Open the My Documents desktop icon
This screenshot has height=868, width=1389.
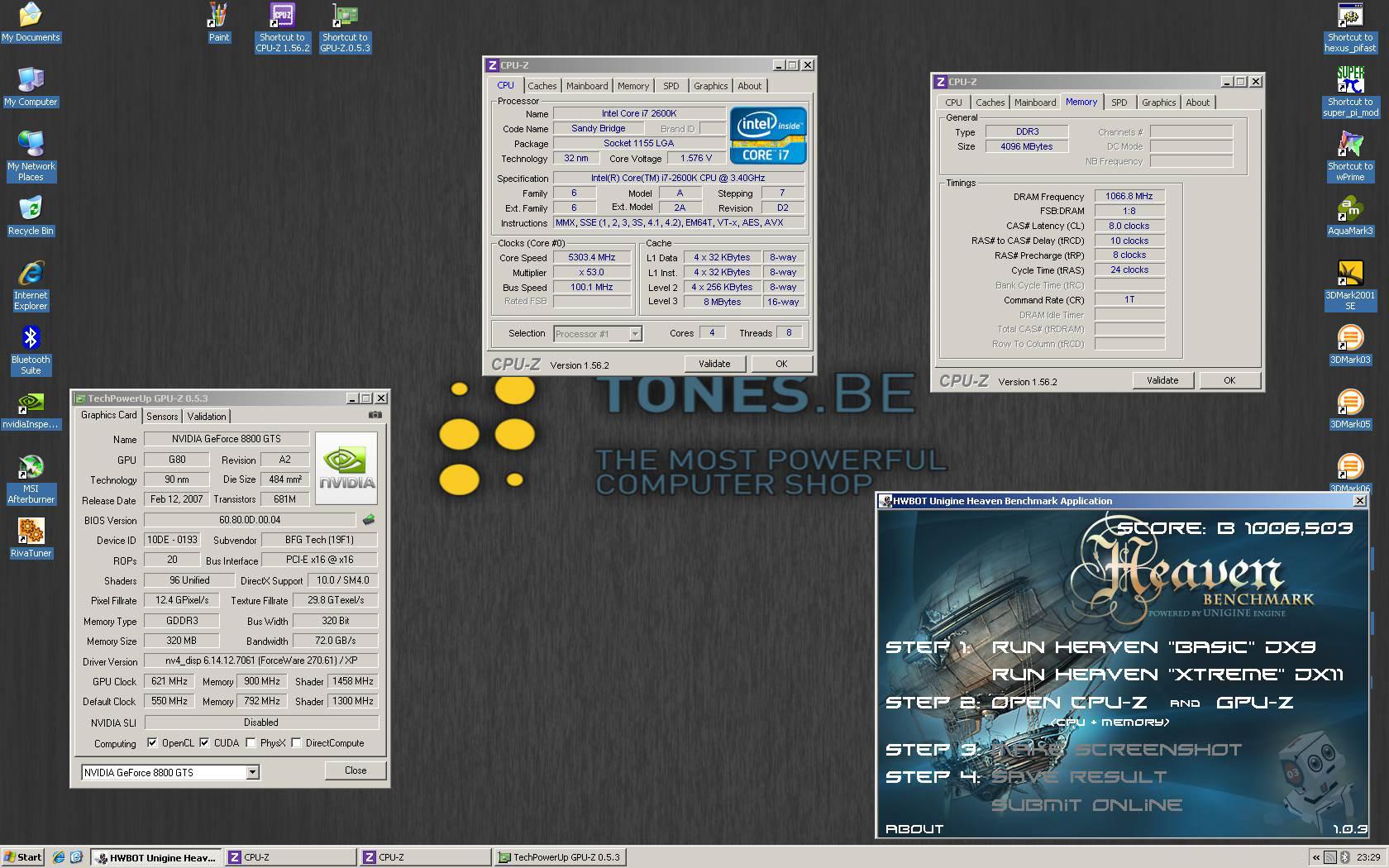click(31, 22)
